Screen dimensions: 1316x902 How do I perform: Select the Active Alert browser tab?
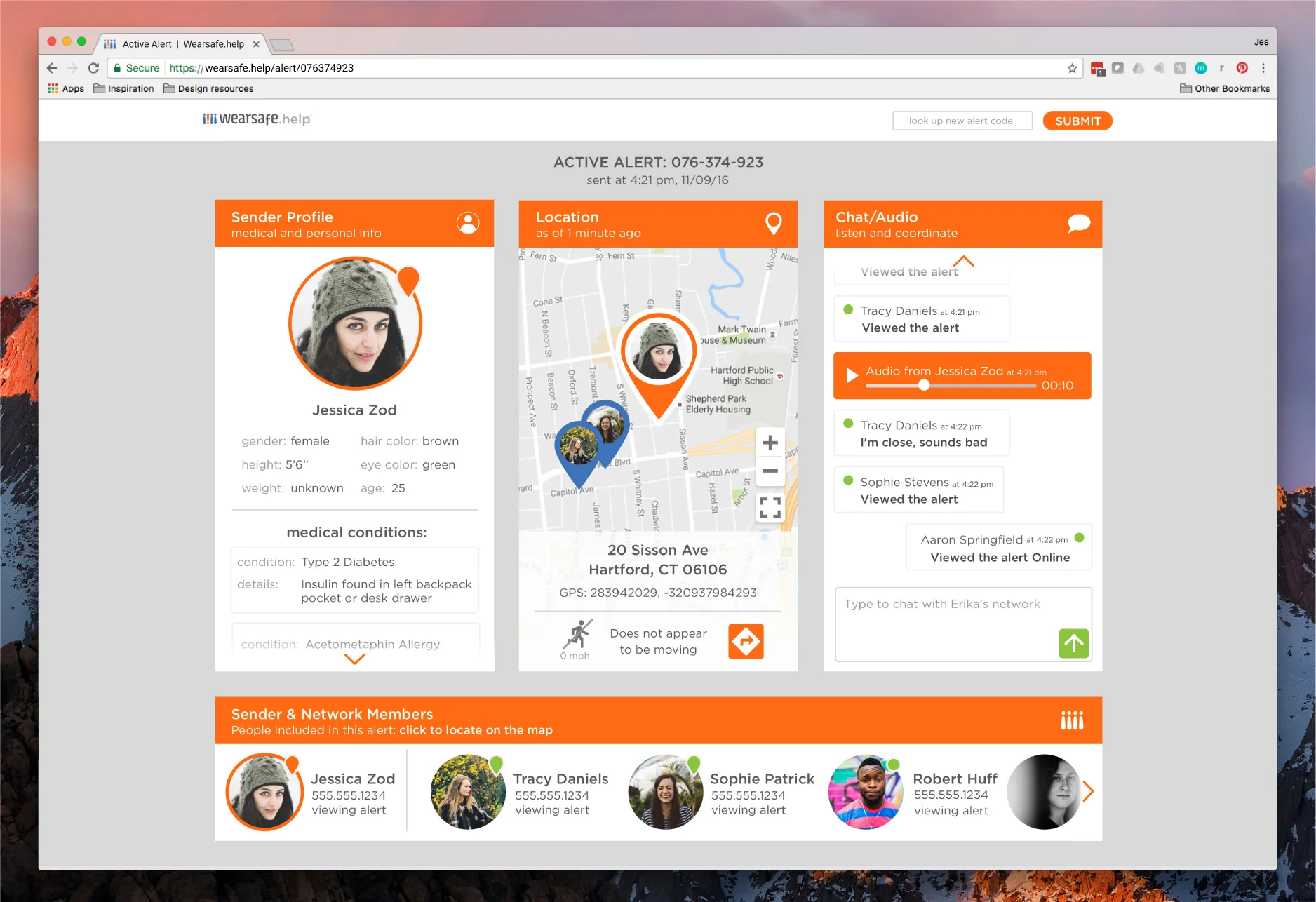point(182,43)
